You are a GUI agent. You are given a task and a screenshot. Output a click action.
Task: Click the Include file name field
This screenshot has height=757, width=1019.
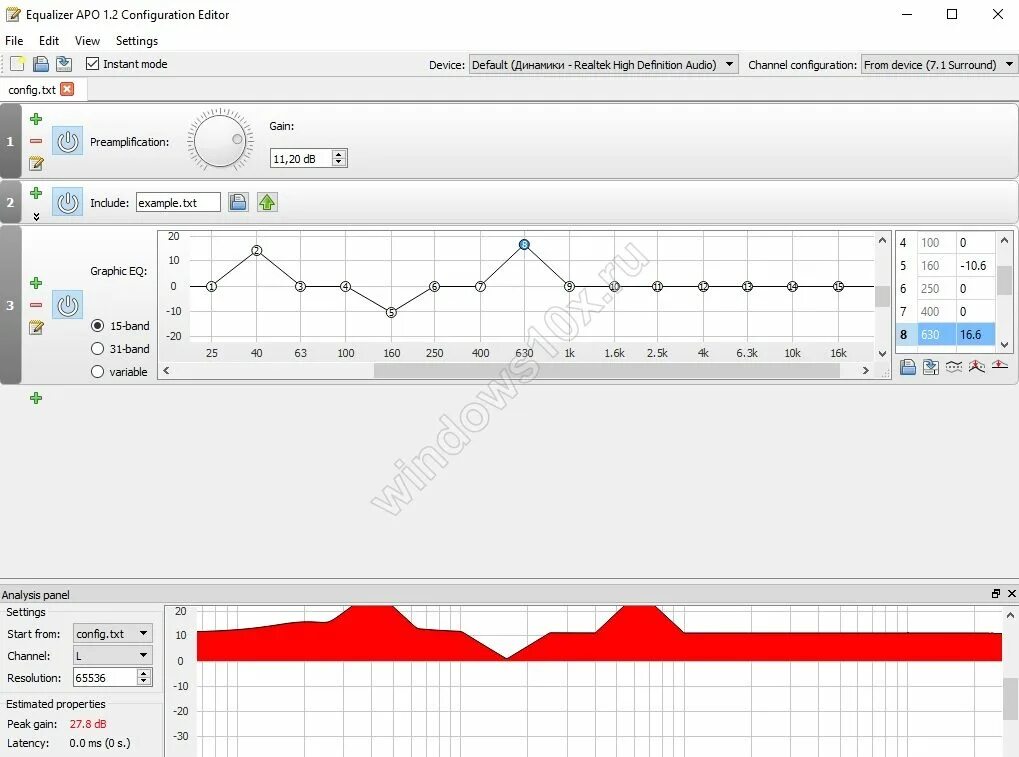(178, 203)
